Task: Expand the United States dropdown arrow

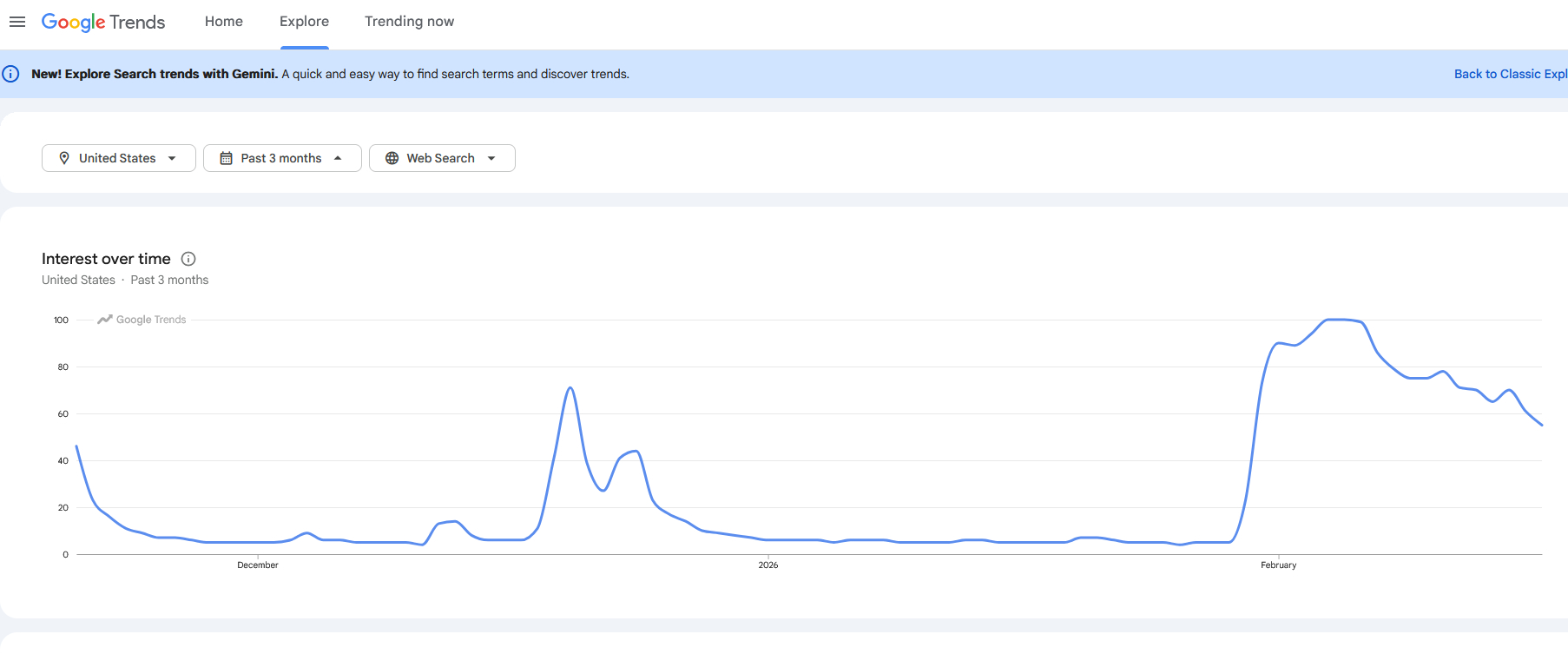Action: (172, 158)
